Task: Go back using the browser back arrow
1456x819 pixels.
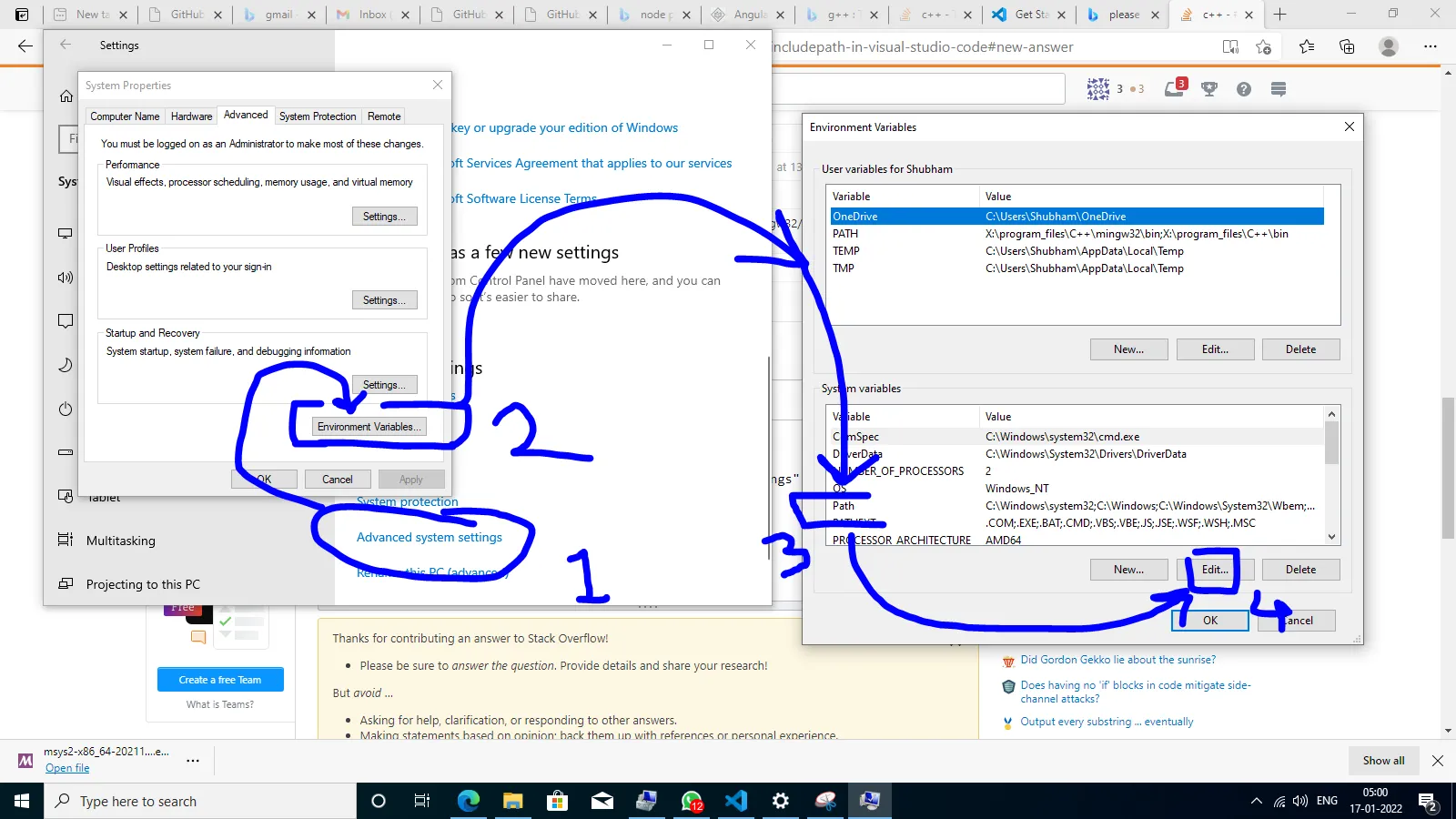Action: click(x=25, y=46)
